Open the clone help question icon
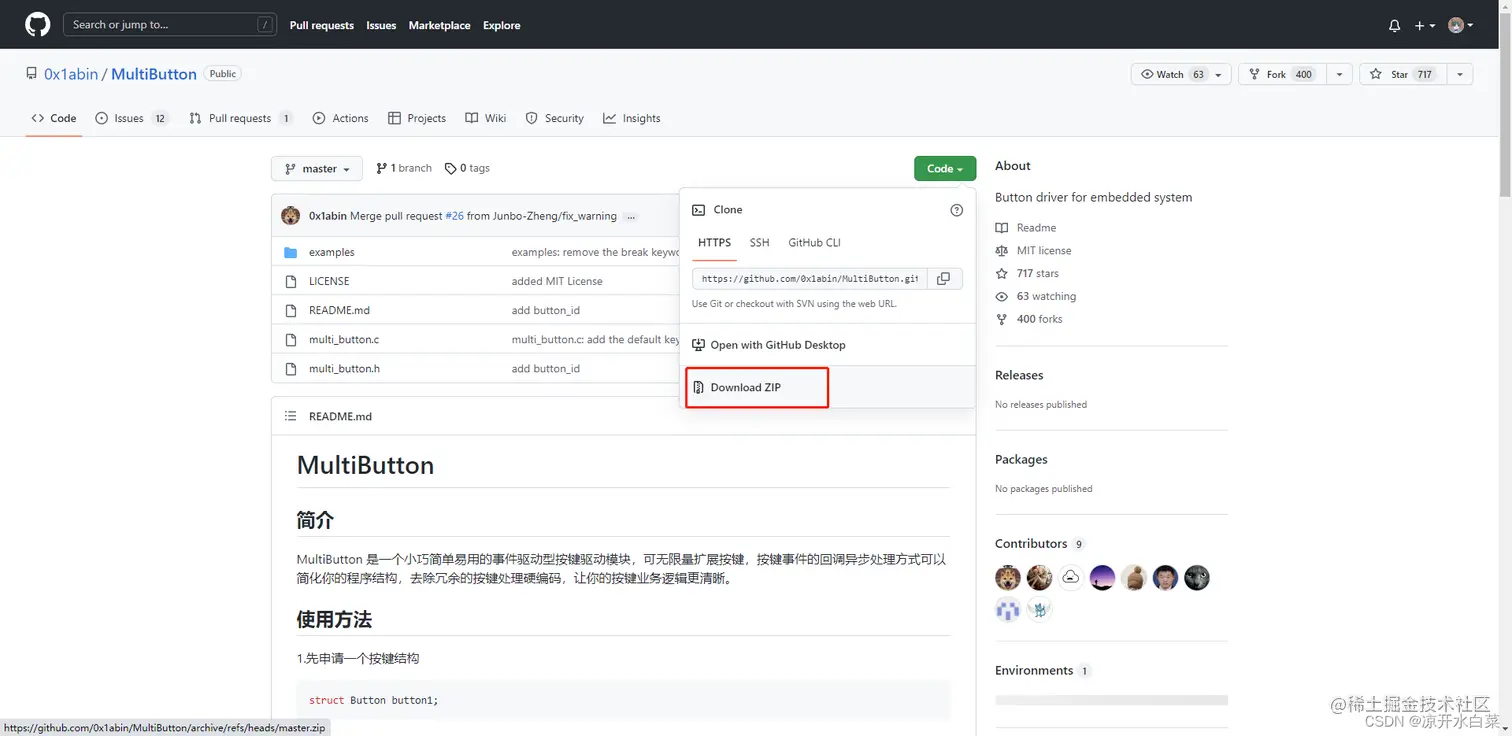The width and height of the screenshot is (1512, 736). (956, 210)
